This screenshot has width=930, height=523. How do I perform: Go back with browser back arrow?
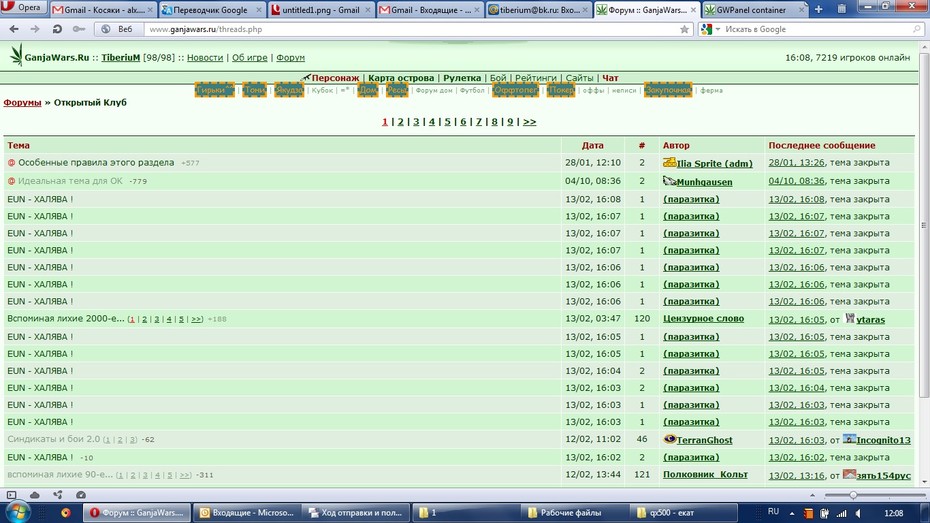coord(14,29)
